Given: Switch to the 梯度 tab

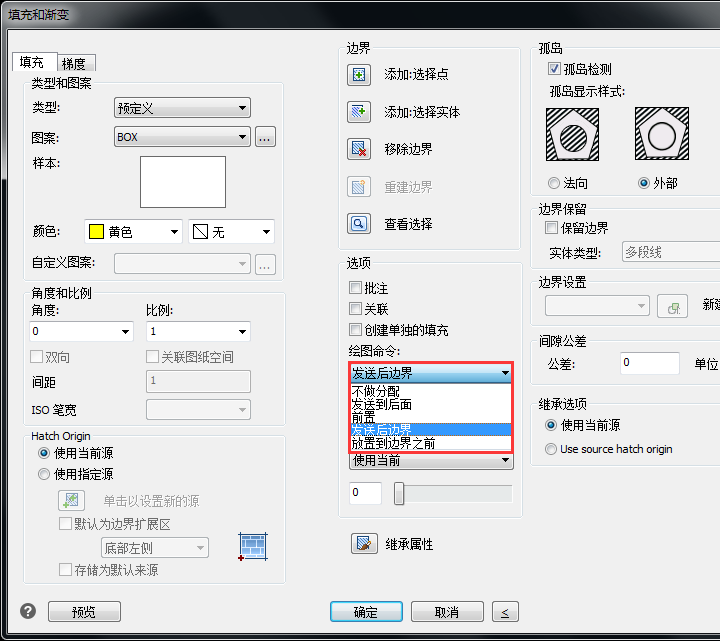Looking at the screenshot, I should coord(73,63).
